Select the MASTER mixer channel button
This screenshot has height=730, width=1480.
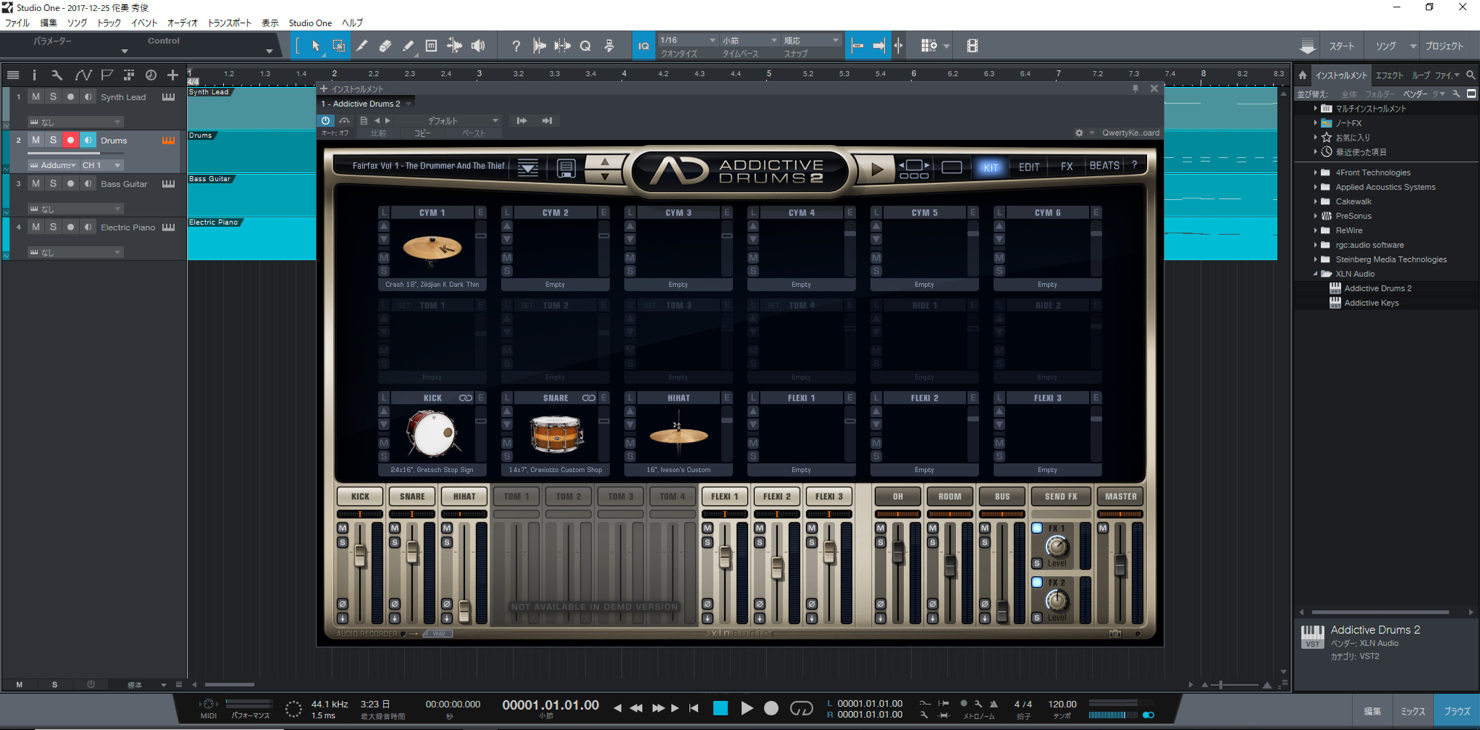coord(1120,496)
